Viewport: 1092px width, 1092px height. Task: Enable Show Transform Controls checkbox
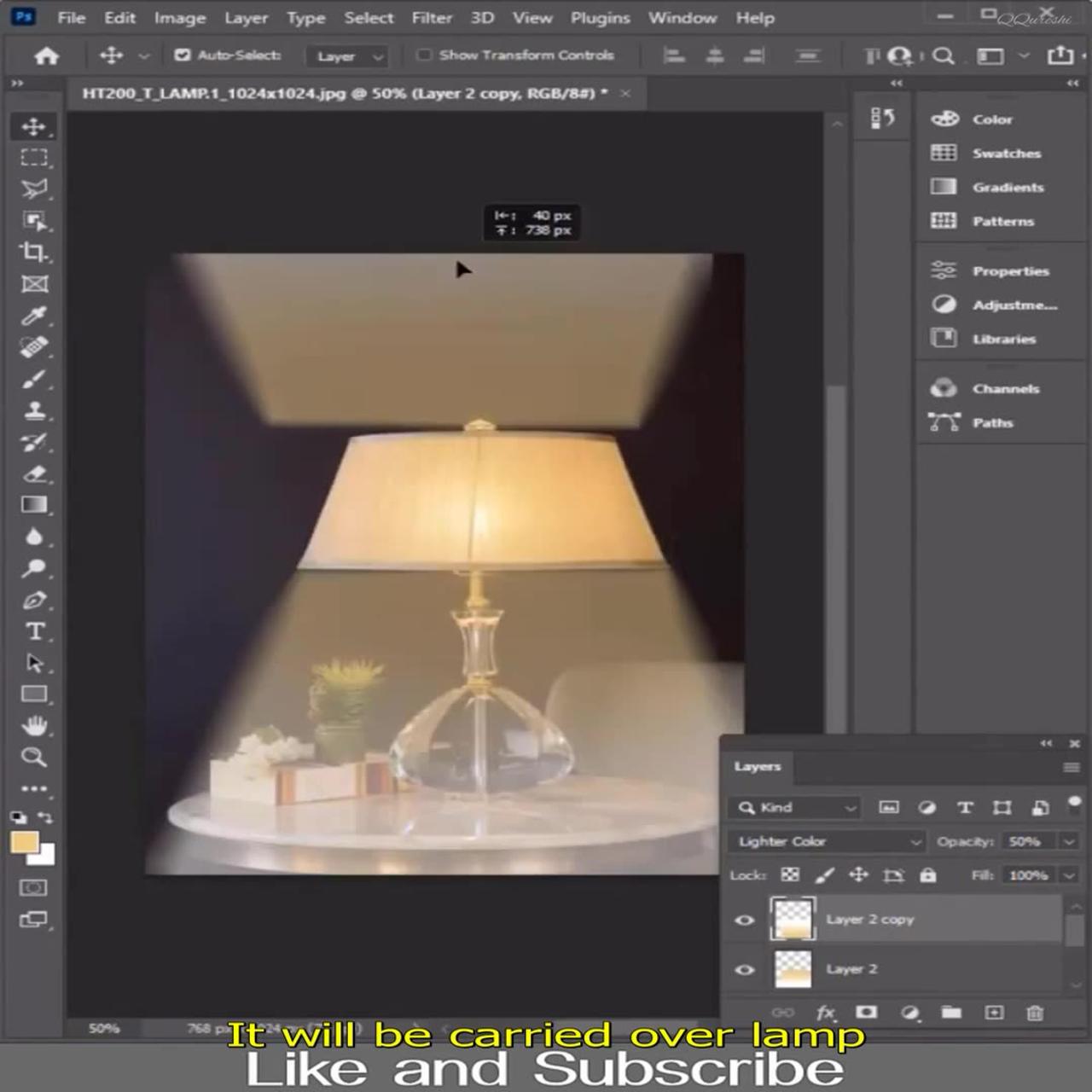423,55
